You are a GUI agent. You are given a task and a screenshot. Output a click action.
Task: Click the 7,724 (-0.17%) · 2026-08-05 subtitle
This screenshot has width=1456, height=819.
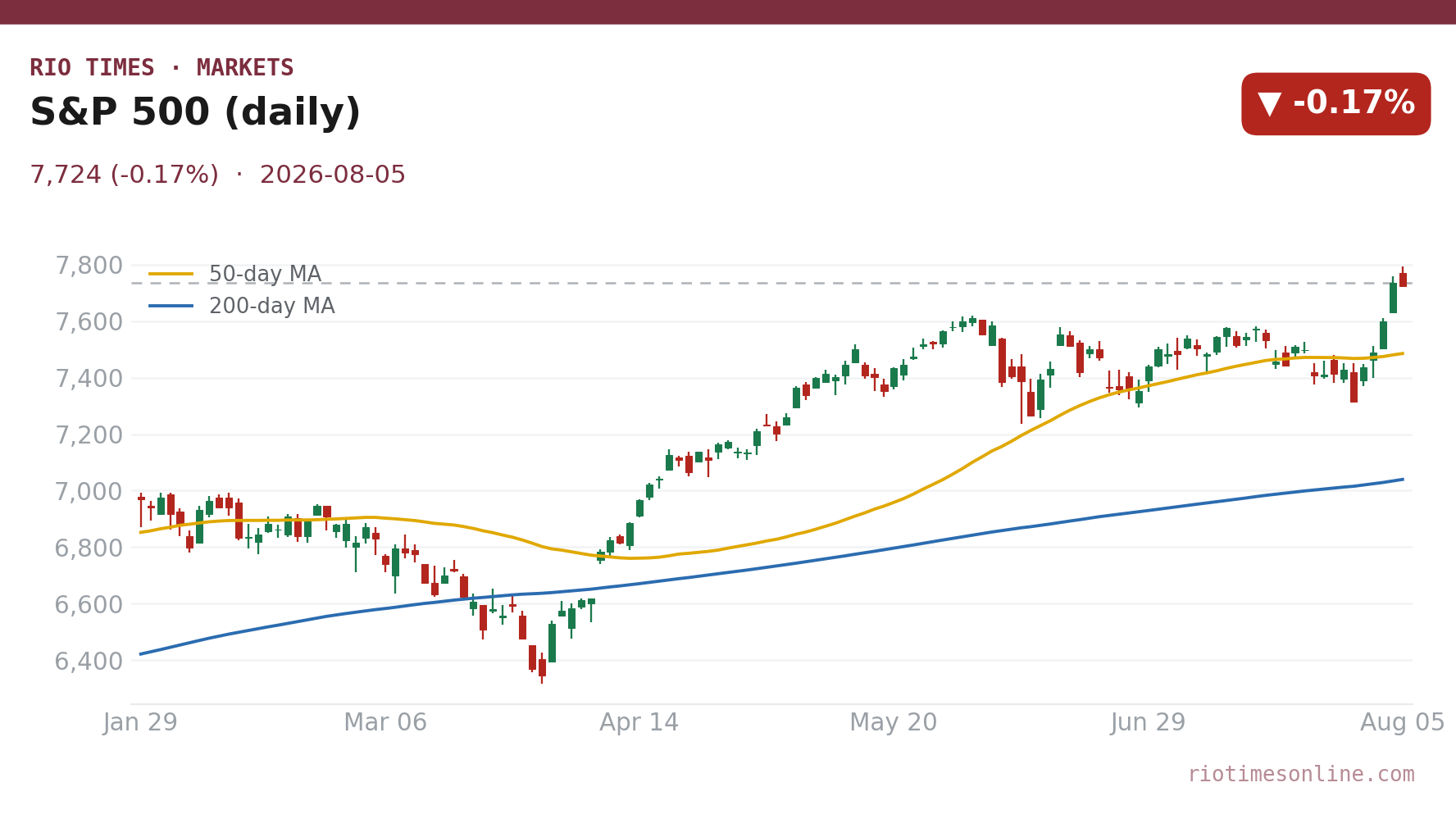[x=217, y=175]
